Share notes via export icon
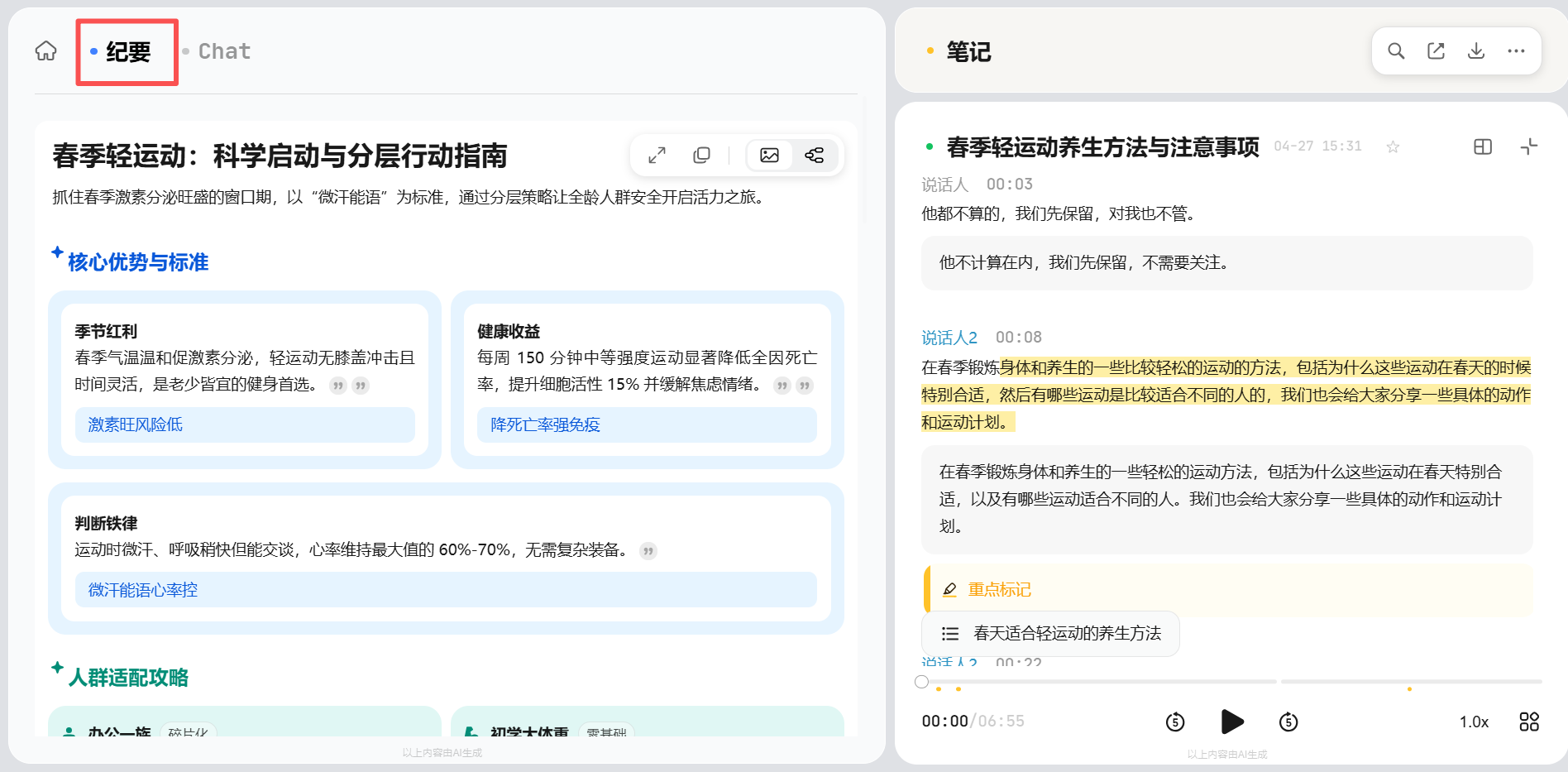The image size is (1568, 772). 1437,51
